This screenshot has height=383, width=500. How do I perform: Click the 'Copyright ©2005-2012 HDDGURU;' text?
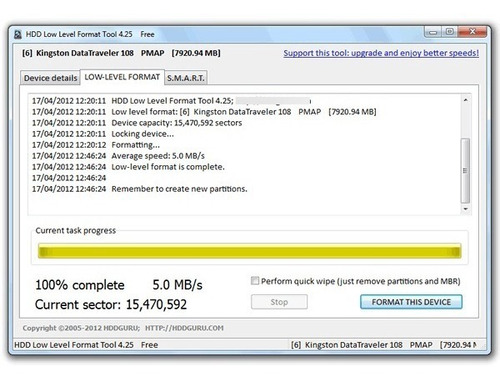(81, 328)
